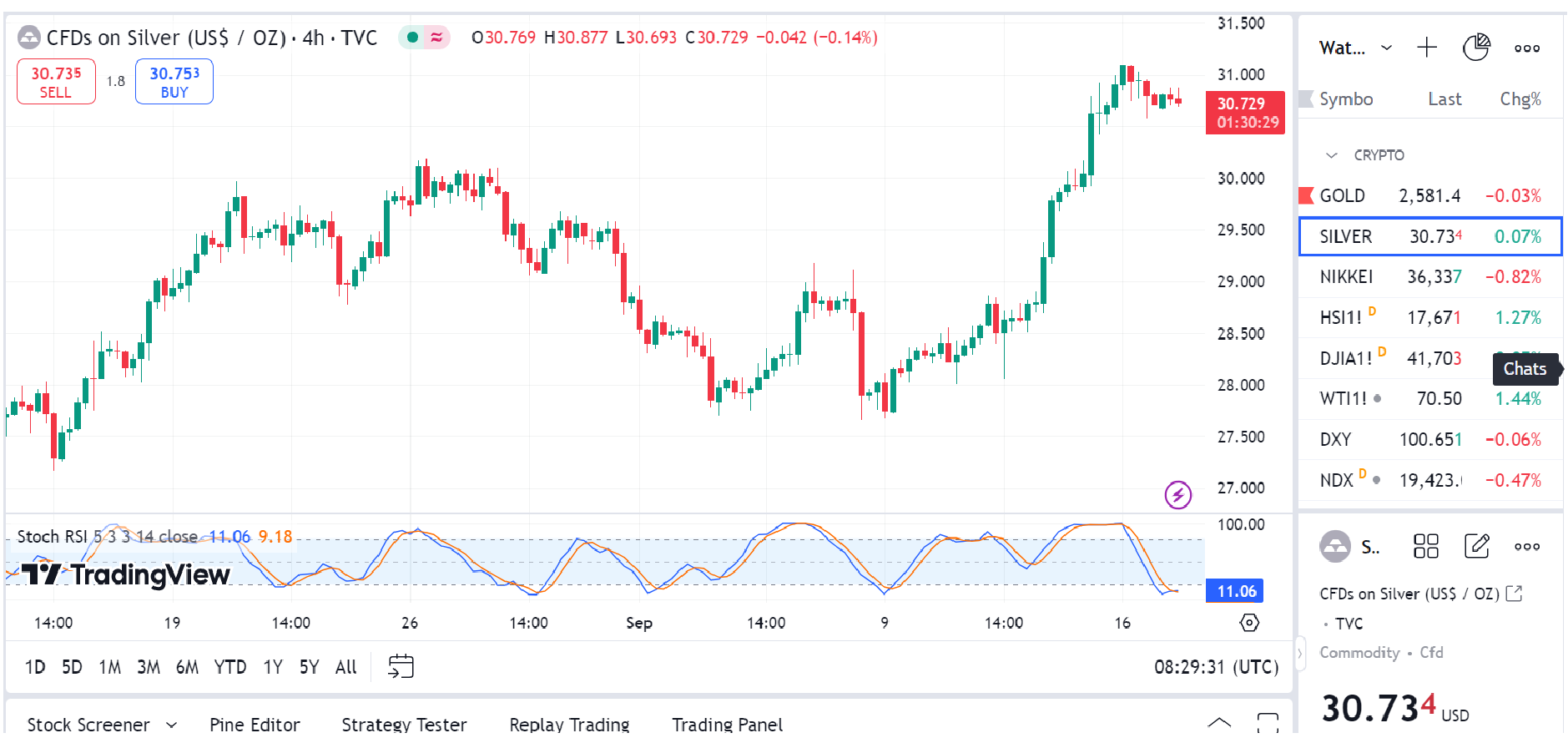Screen dimensions: 1568x738
Task: Toggle the green market status indicator
Action: (x=412, y=38)
